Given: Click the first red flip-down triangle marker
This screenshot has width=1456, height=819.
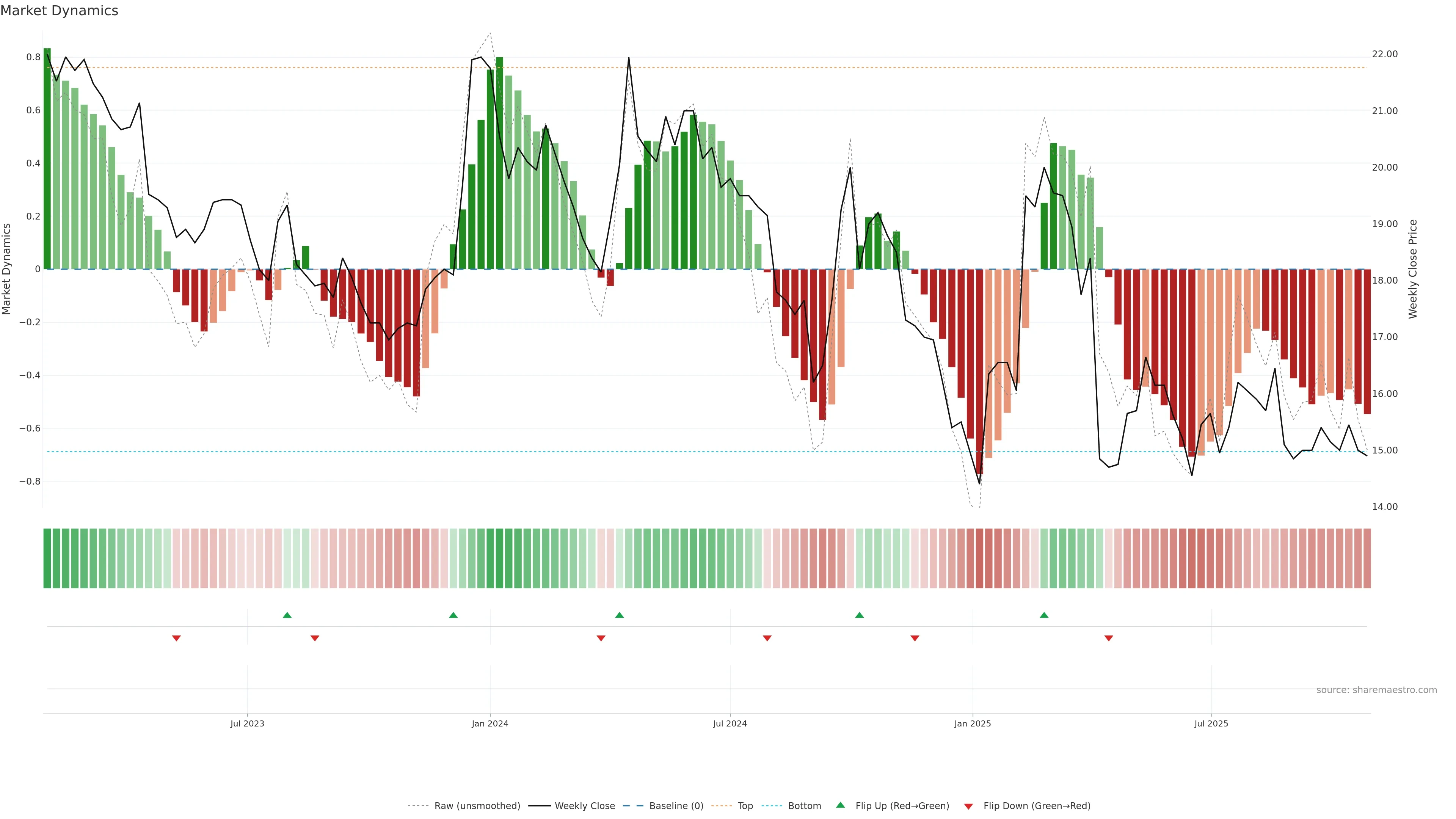Looking at the screenshot, I should tap(176, 638).
